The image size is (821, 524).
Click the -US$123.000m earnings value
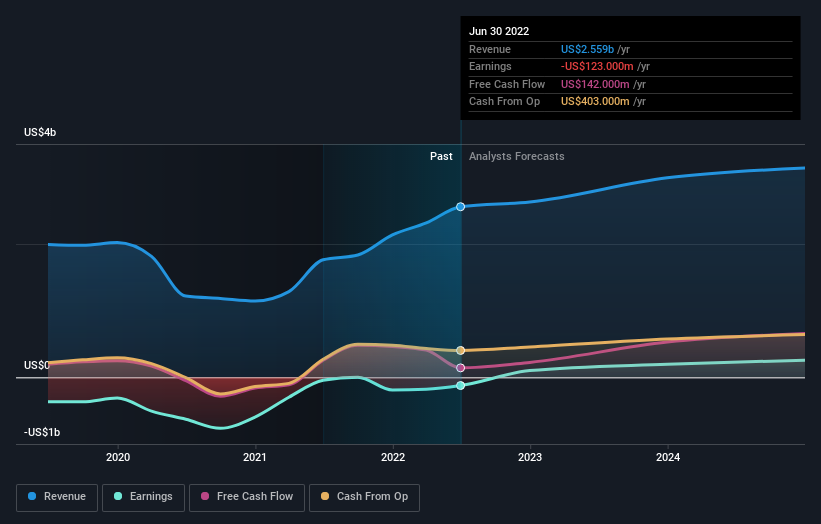click(x=597, y=66)
